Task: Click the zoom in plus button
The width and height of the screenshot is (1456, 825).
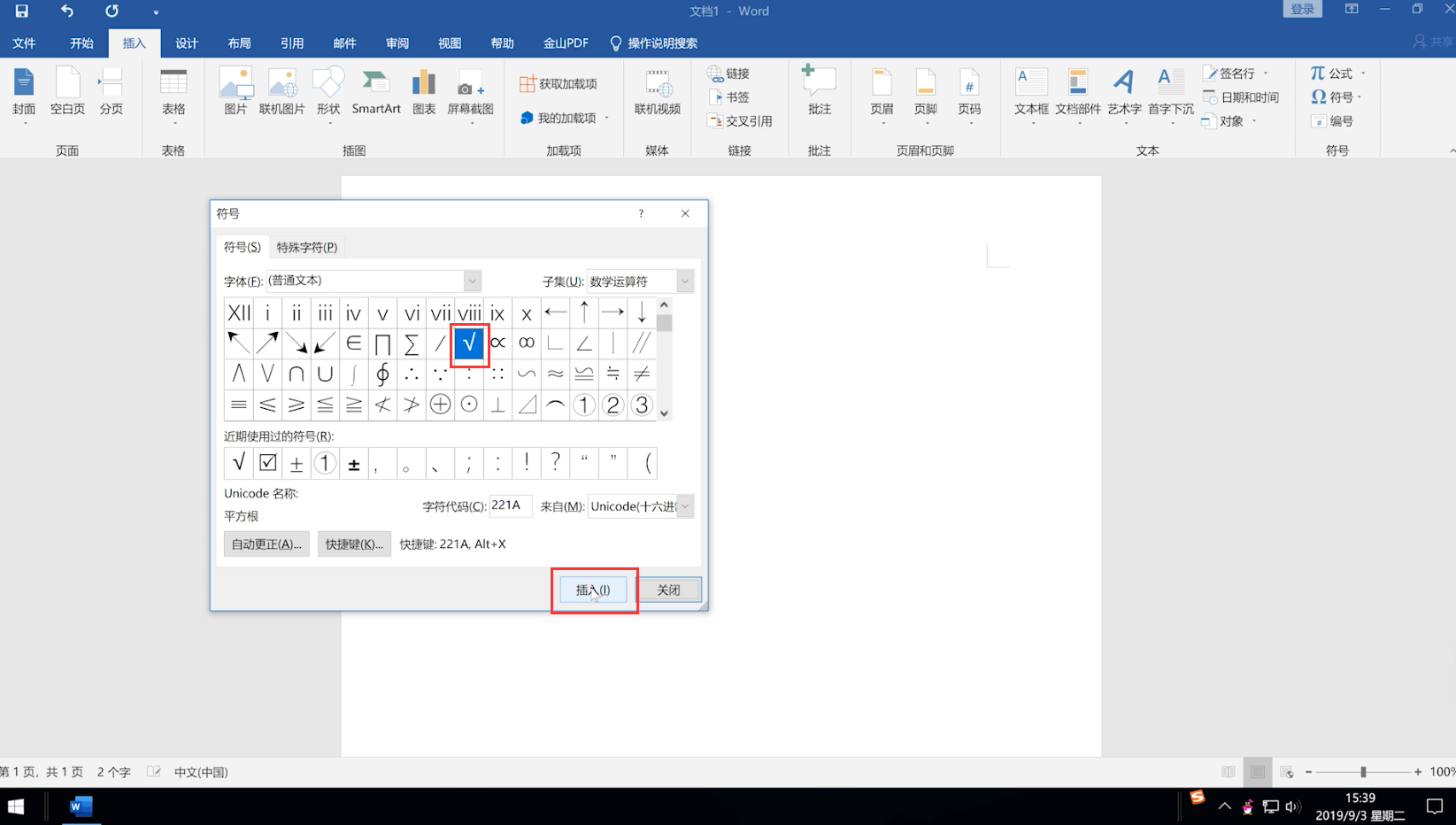Action: [x=1418, y=772]
